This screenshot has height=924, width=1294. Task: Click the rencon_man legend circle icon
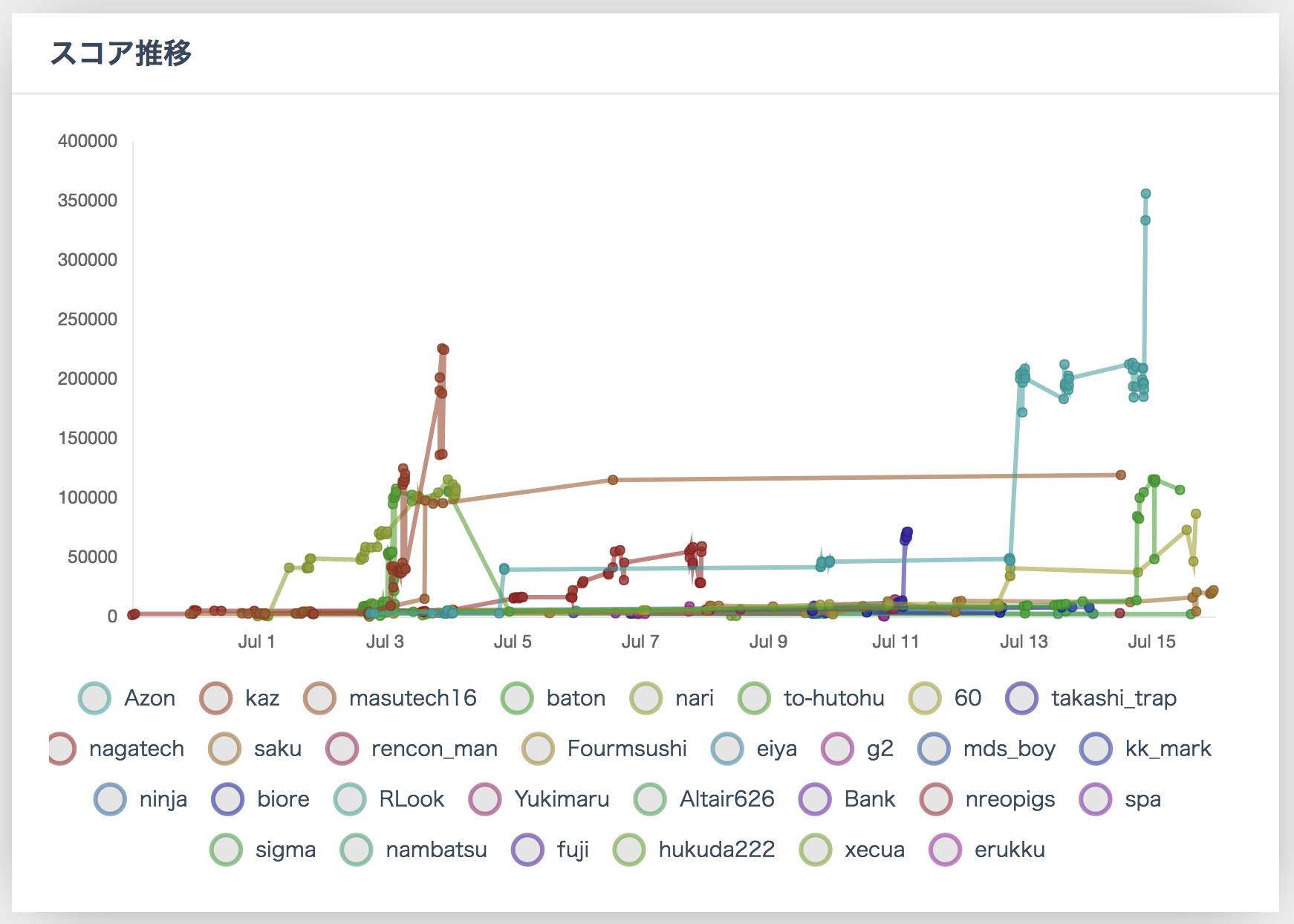(342, 749)
